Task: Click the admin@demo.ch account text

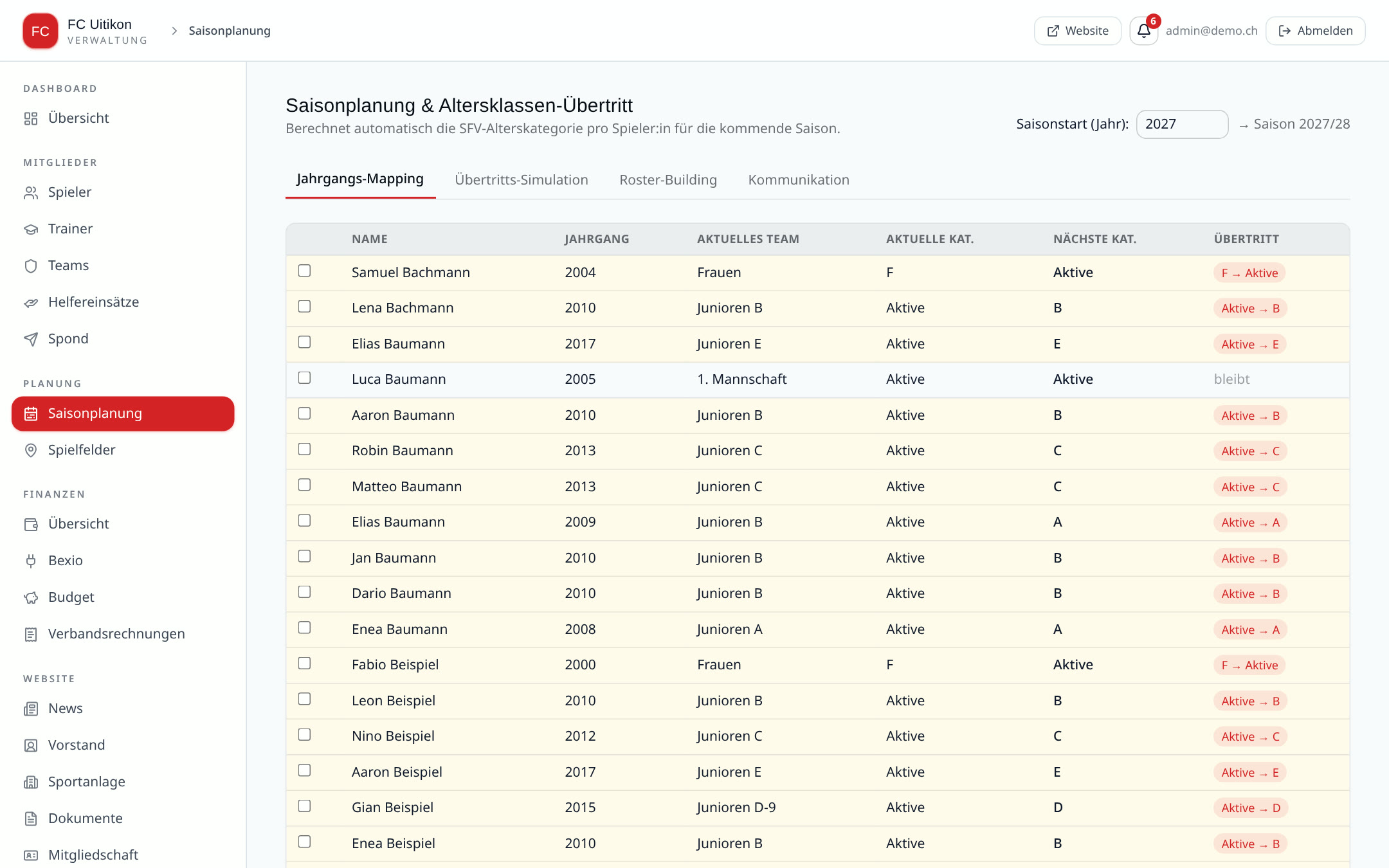Action: (x=1212, y=31)
